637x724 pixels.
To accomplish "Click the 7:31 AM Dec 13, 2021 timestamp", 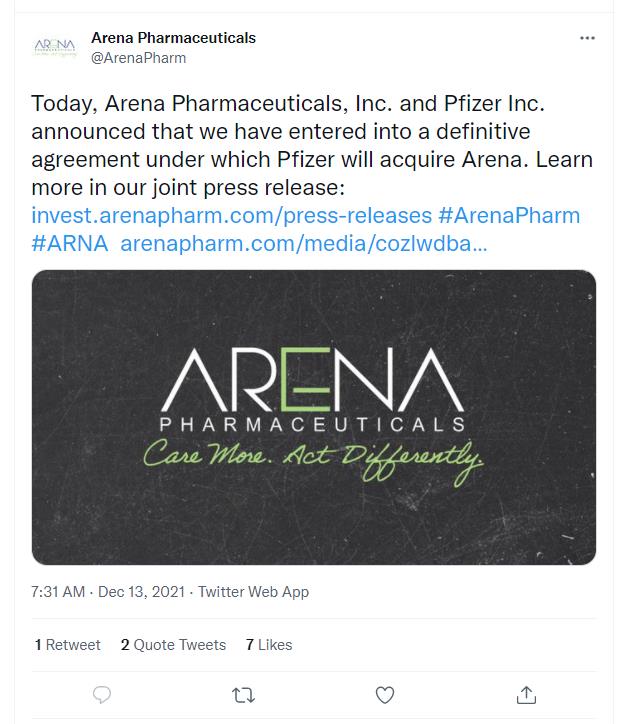I will click(x=109, y=592).
